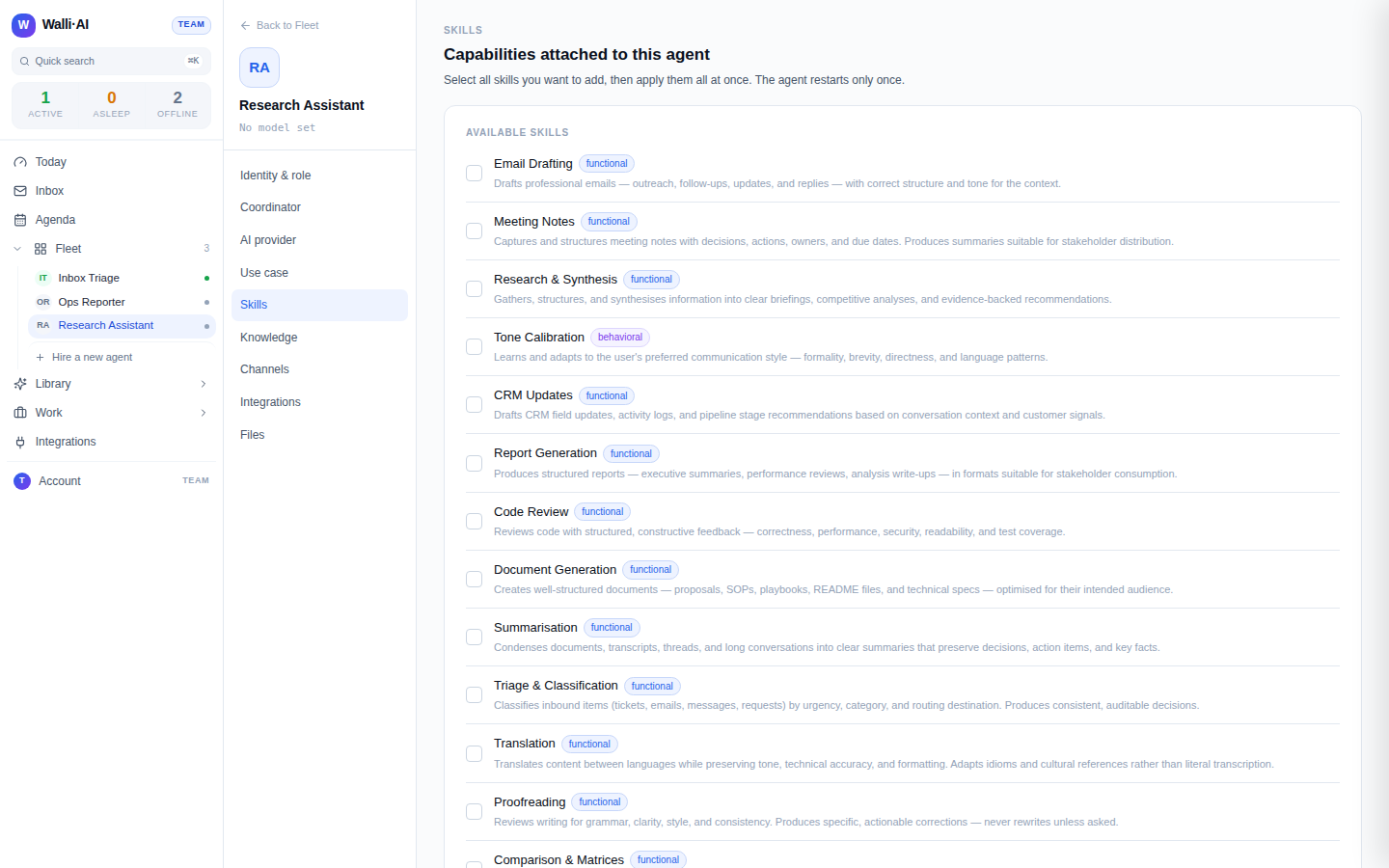Click the ACTIVE agents counter

(45, 104)
